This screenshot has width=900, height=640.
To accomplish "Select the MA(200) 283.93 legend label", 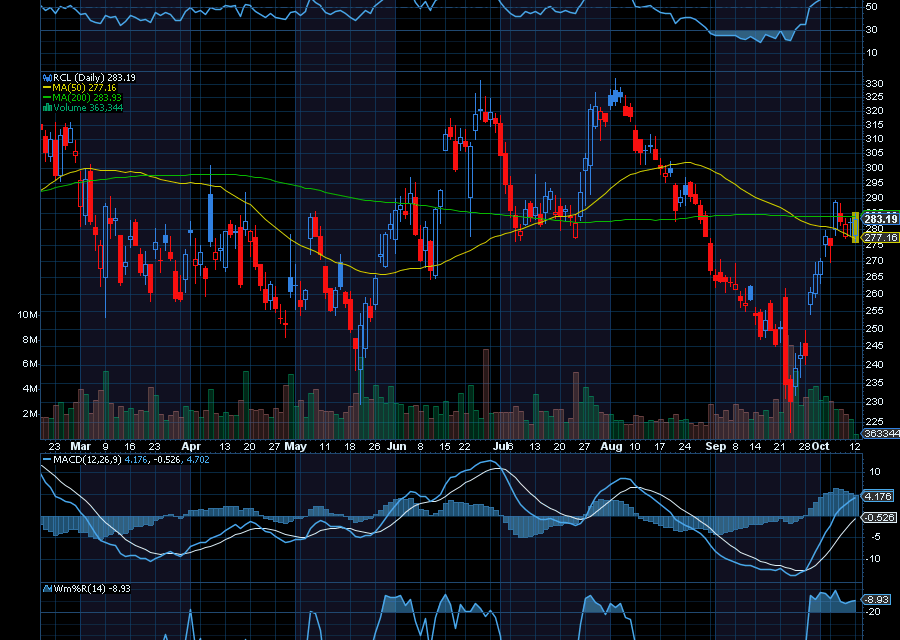I will point(87,98).
